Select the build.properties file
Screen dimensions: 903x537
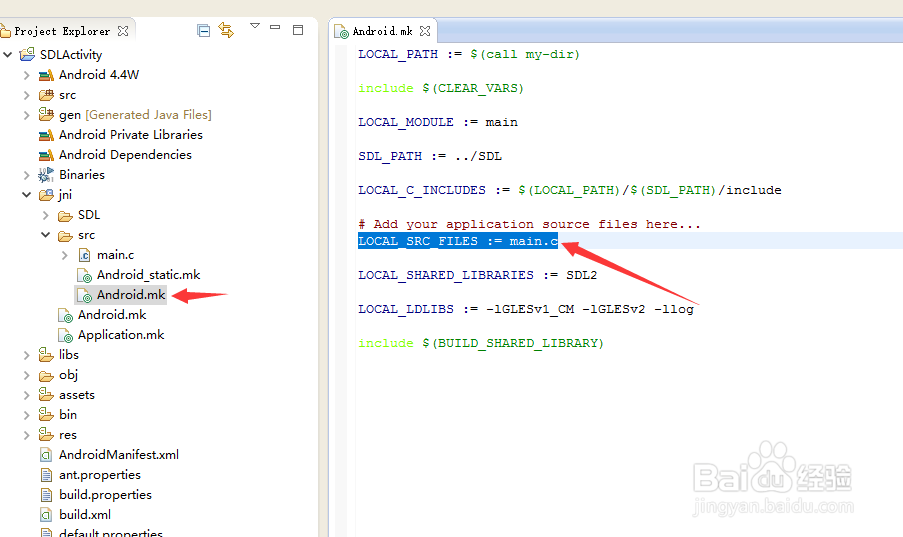105,495
